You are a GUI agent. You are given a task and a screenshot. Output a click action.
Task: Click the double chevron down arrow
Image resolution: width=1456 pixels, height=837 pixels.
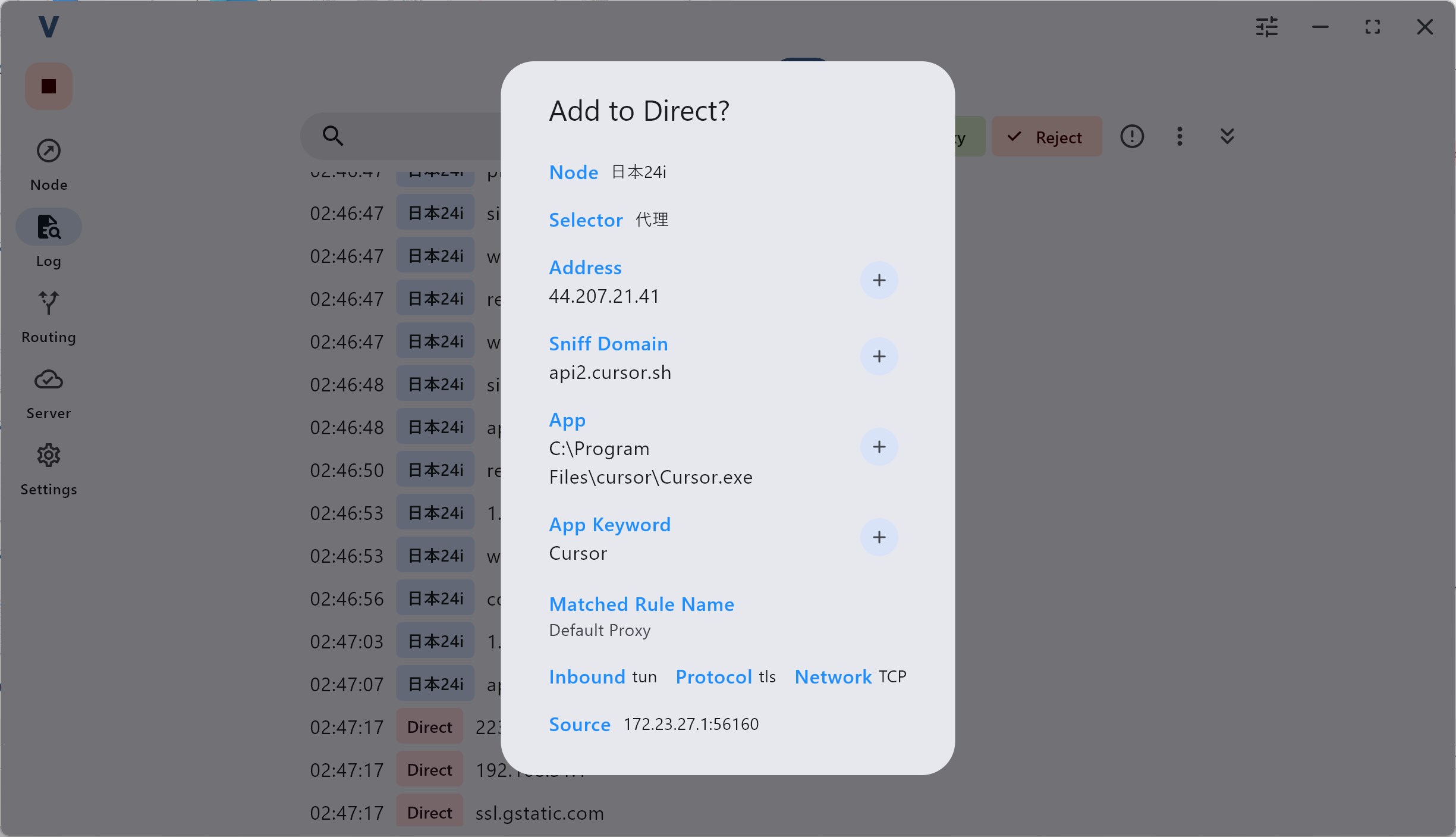tap(1227, 136)
